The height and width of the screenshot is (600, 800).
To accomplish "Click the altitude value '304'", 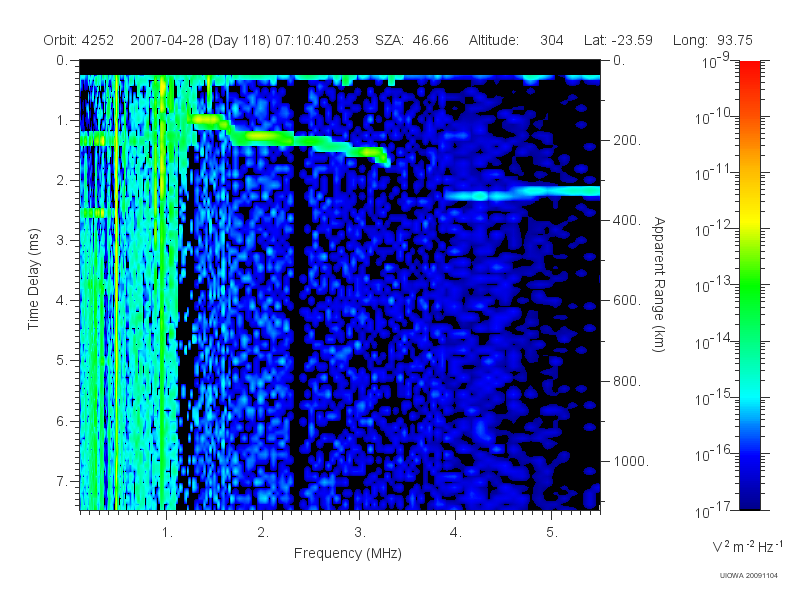I will 552,40.
